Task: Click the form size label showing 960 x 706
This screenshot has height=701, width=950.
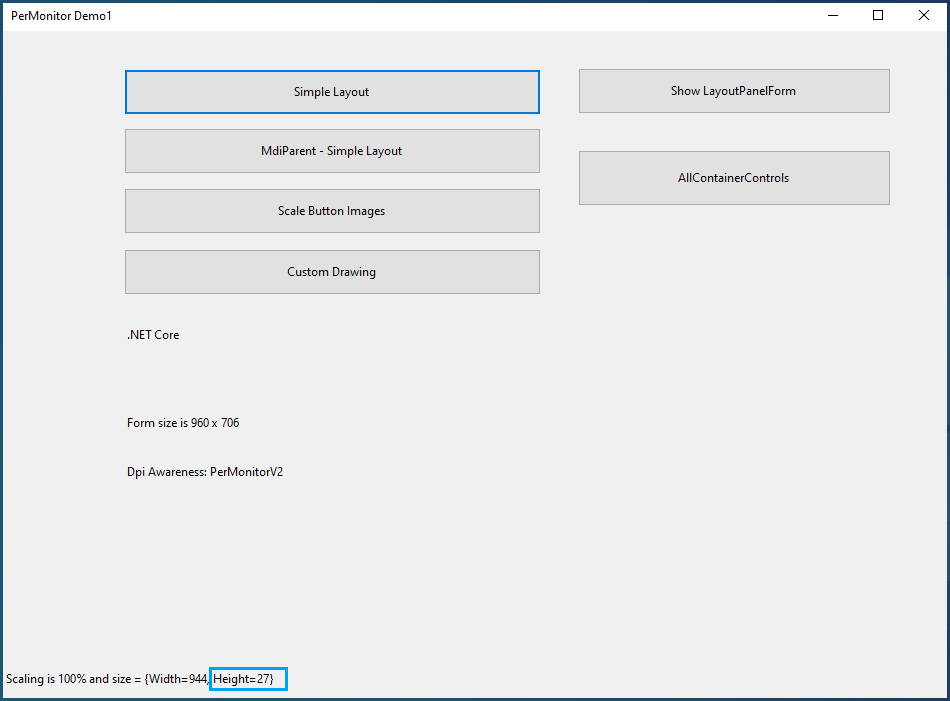Action: tap(182, 422)
